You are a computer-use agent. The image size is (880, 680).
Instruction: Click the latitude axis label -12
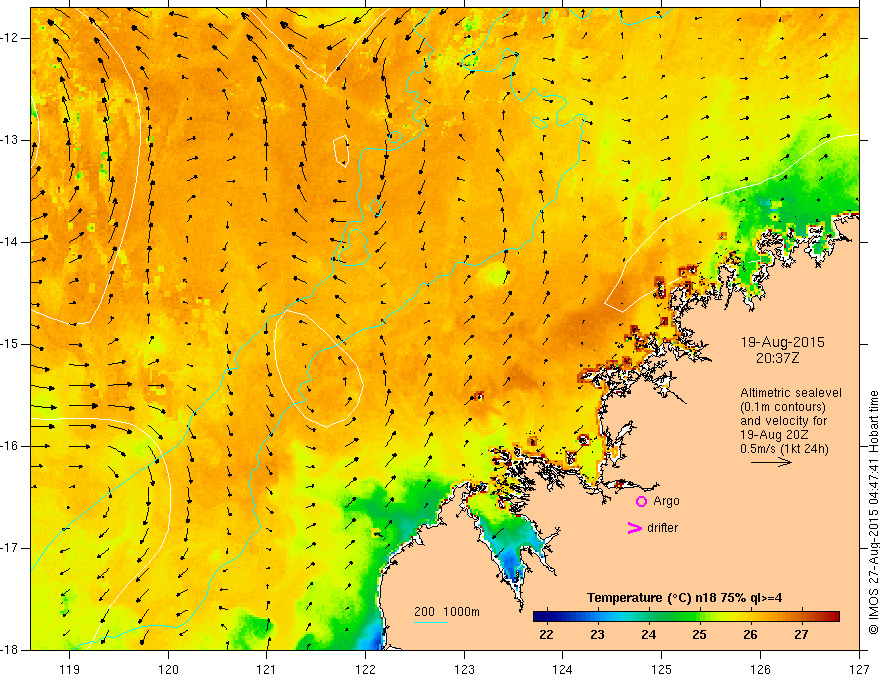[x=10, y=38]
